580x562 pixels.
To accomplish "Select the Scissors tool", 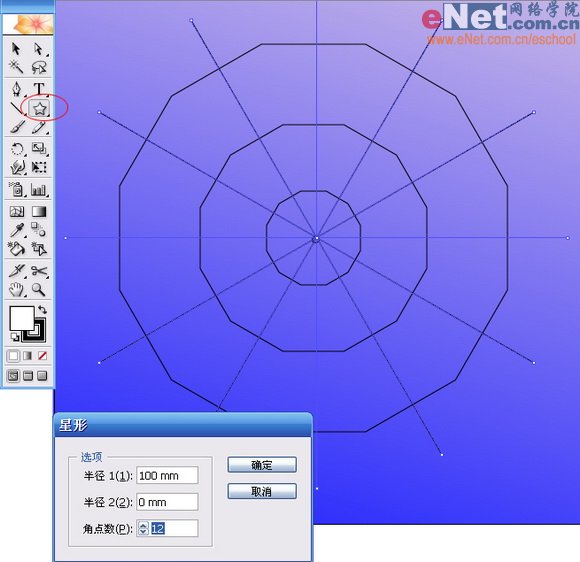I will pos(39,270).
